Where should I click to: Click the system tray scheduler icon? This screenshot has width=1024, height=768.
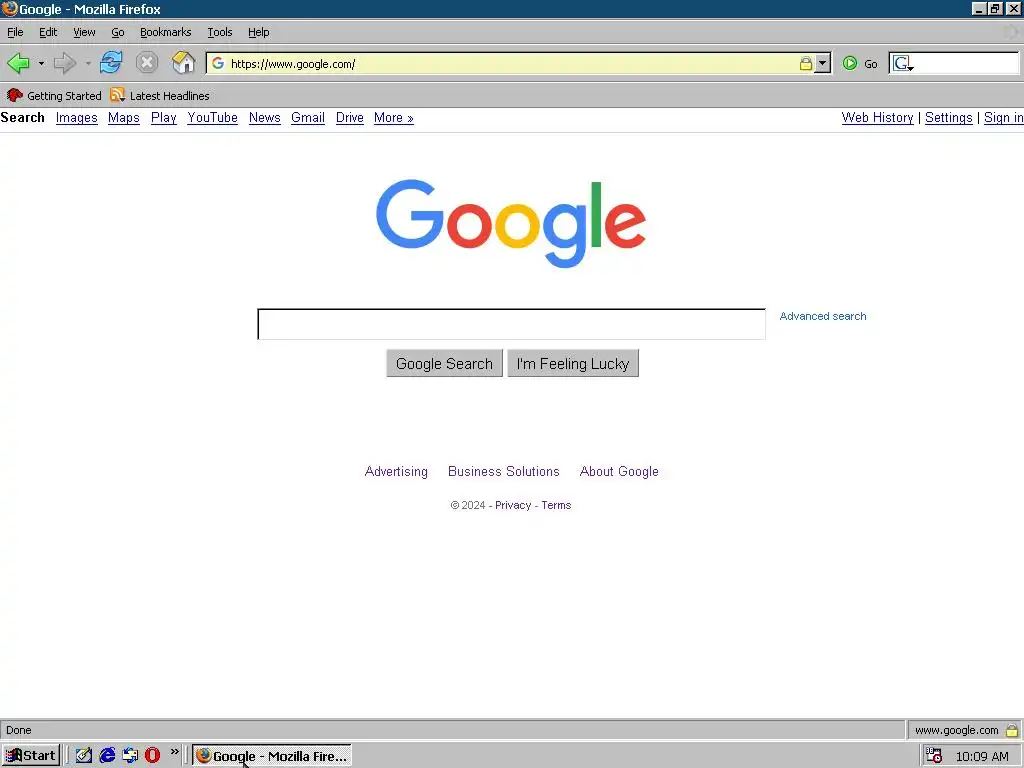tap(934, 756)
